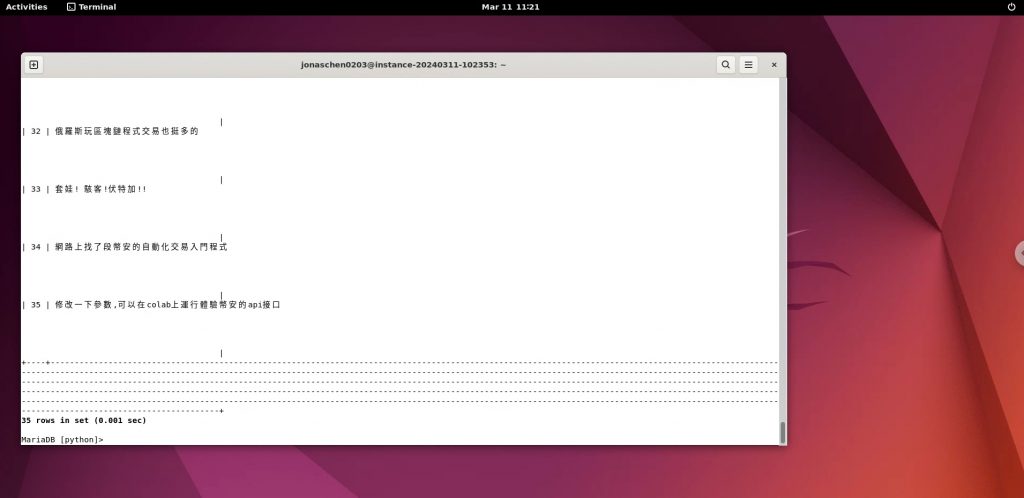1024x498 pixels.
Task: Click row 34 text in the output
Action: (x=141, y=246)
